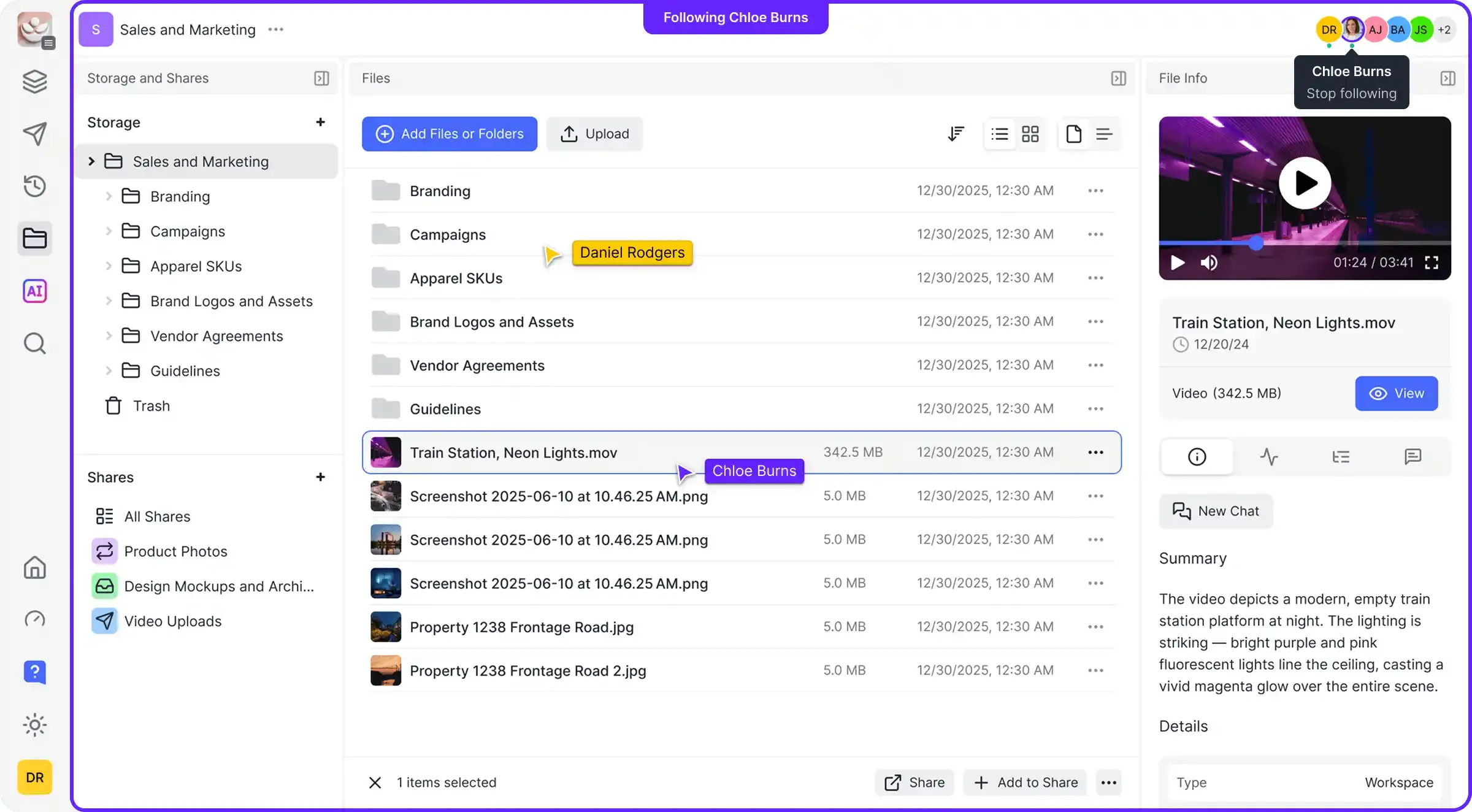1472x812 pixels.
Task: Switch to the Info tab in File Info
Action: (1197, 456)
